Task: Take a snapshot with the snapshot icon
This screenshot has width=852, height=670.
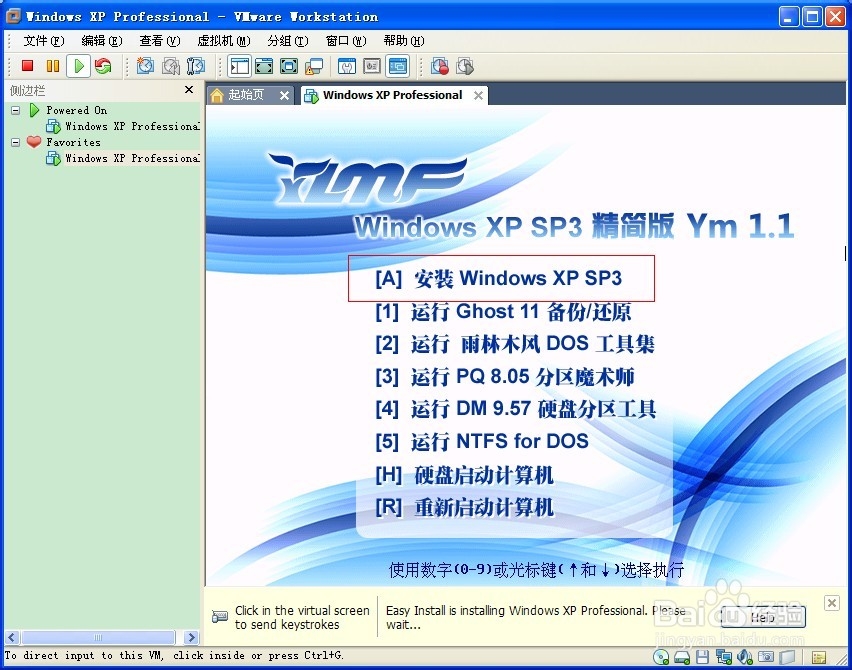Action: click(x=145, y=66)
